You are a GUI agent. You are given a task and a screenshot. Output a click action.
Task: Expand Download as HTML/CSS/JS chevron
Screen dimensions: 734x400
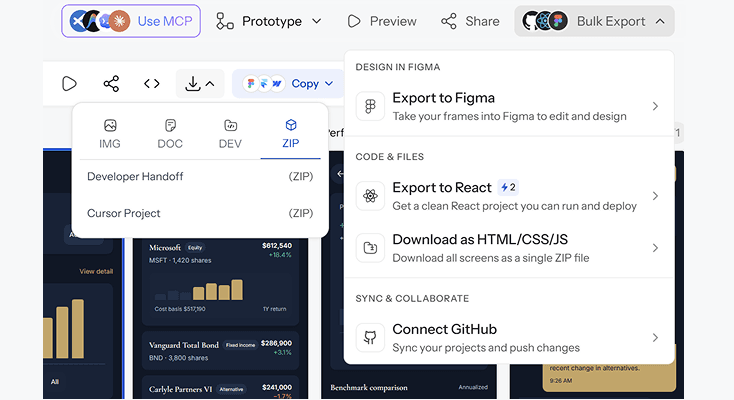(x=655, y=248)
